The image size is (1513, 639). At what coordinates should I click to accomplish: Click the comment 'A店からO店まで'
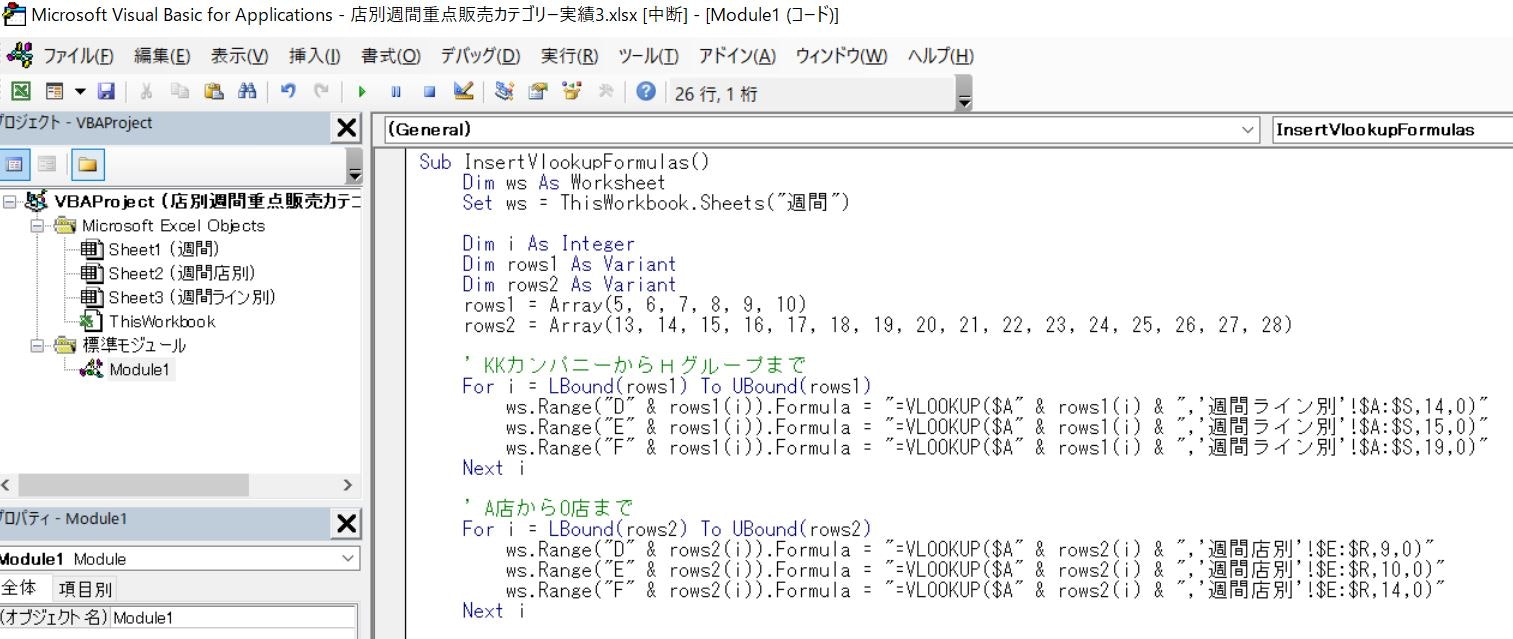coord(548,507)
